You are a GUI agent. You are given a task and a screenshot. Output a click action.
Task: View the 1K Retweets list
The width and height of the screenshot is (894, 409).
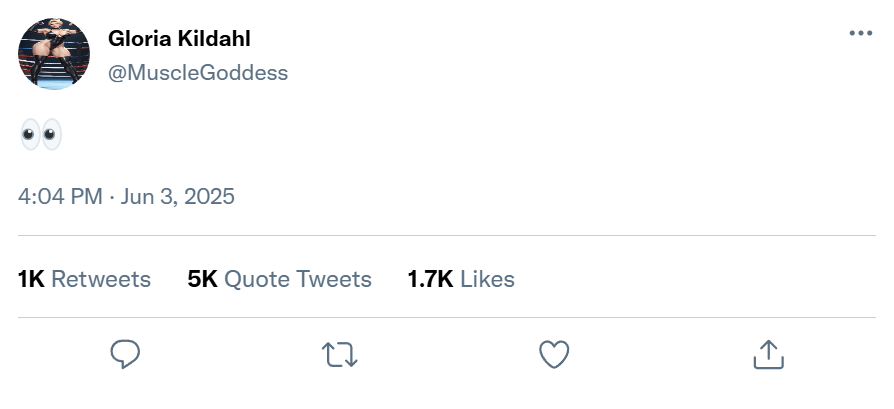[84, 279]
